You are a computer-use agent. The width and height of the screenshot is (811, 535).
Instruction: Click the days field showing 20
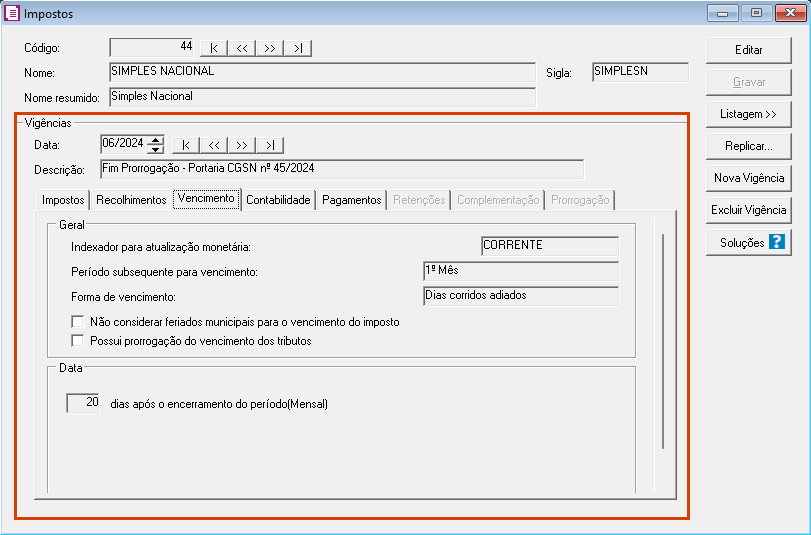click(83, 403)
